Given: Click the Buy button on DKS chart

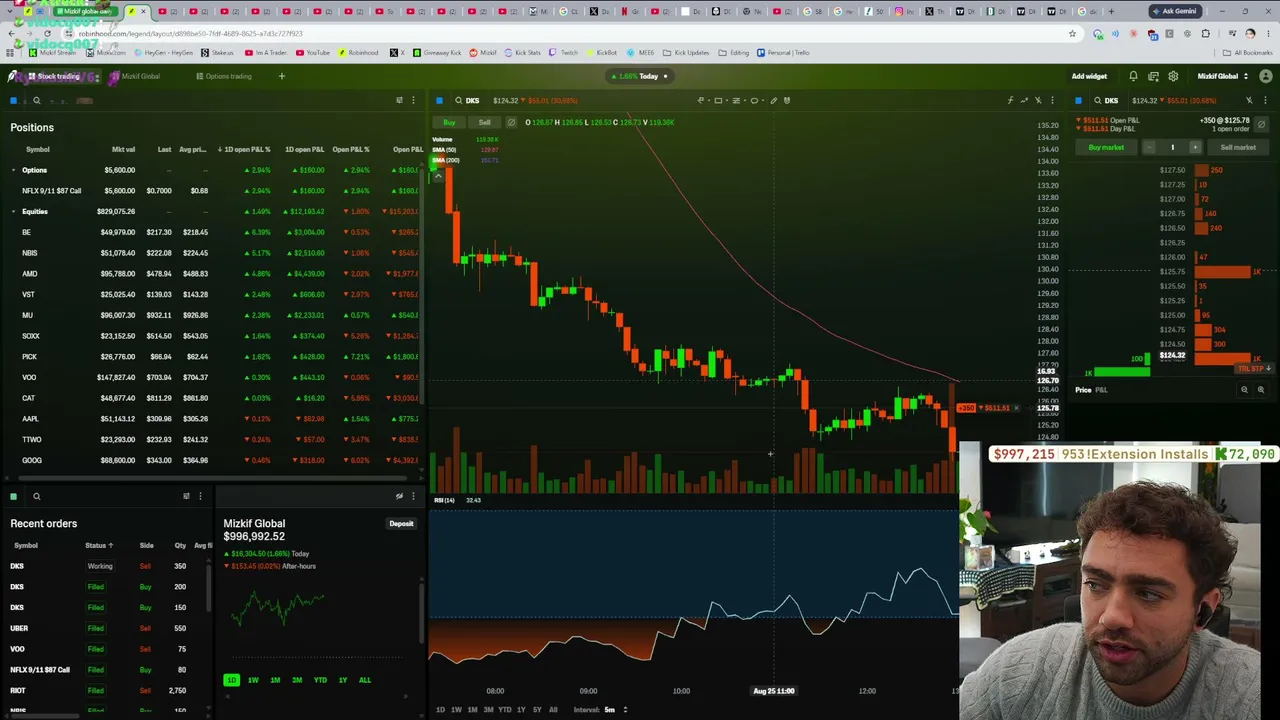Looking at the screenshot, I should coord(449,122).
